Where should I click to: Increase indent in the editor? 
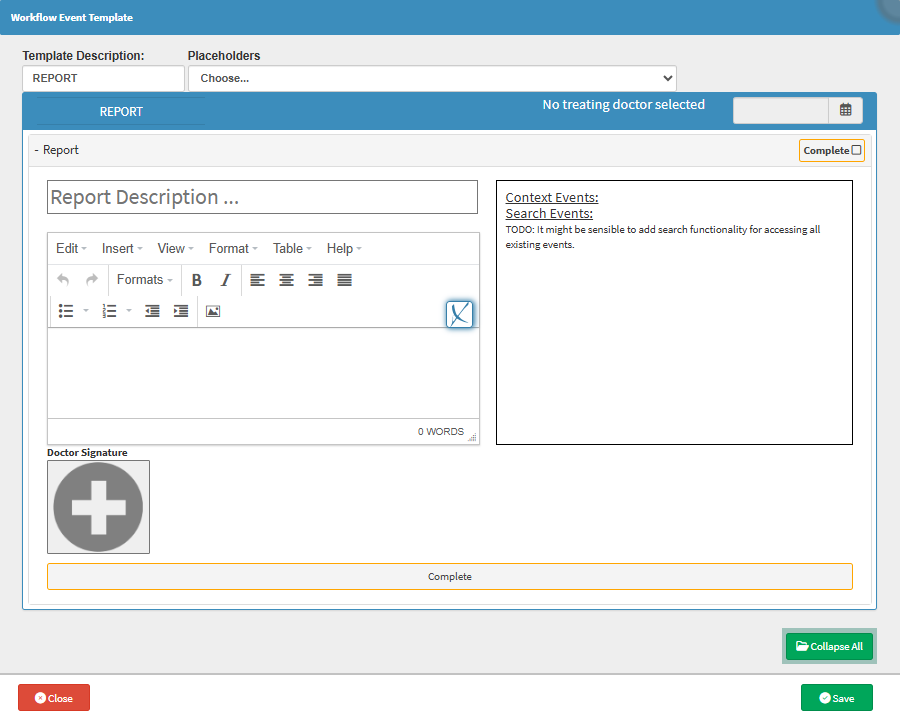pyautogui.click(x=181, y=311)
